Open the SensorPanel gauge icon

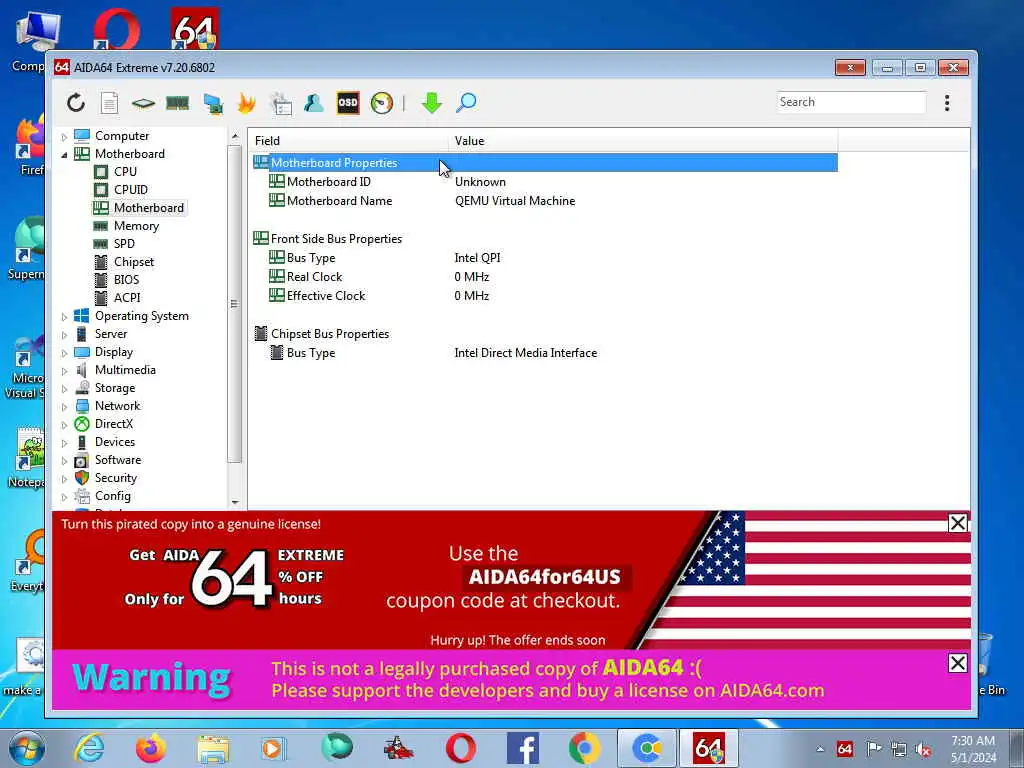(381, 103)
